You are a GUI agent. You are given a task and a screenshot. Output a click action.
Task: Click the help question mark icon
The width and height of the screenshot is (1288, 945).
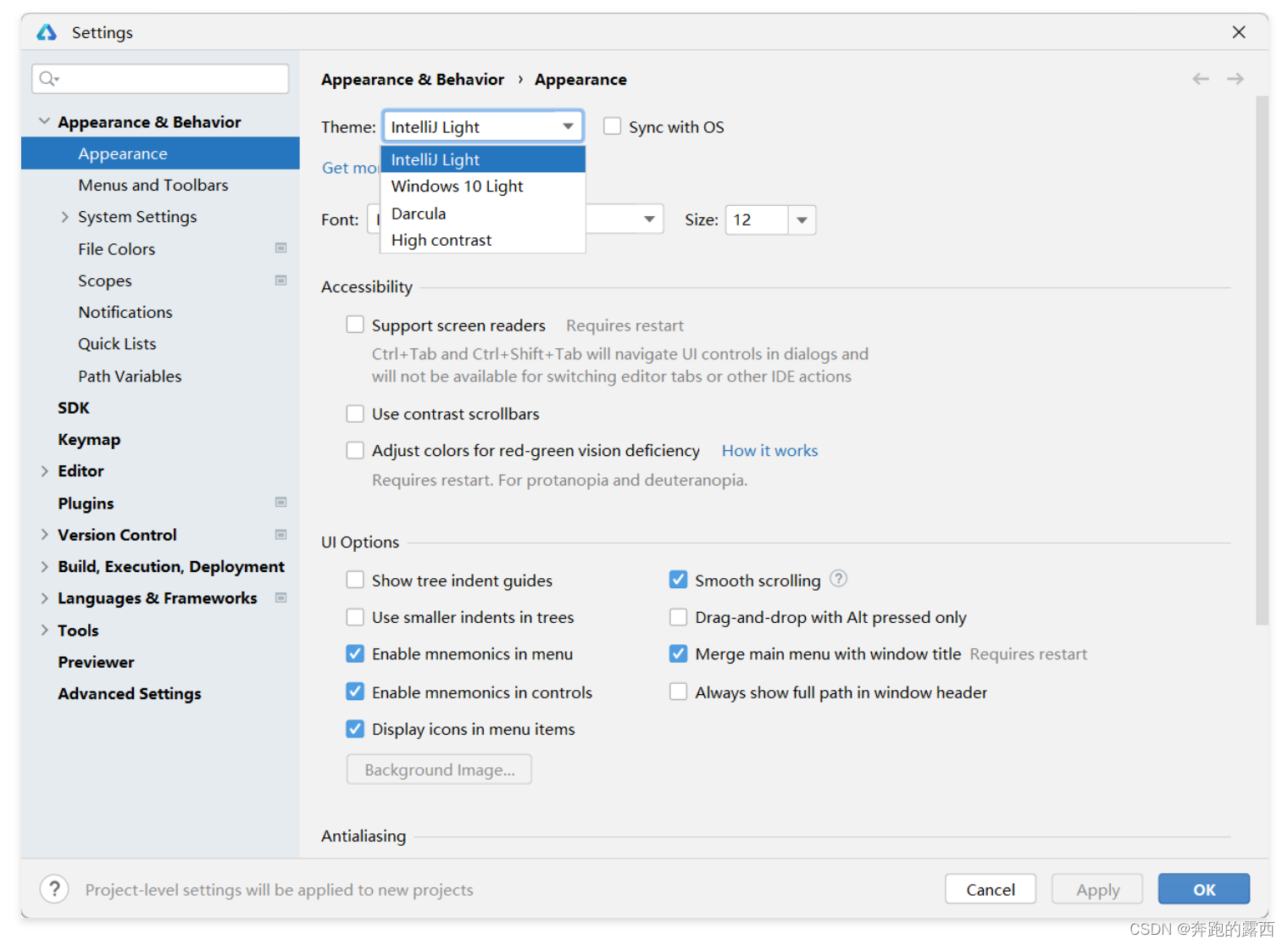[x=54, y=889]
